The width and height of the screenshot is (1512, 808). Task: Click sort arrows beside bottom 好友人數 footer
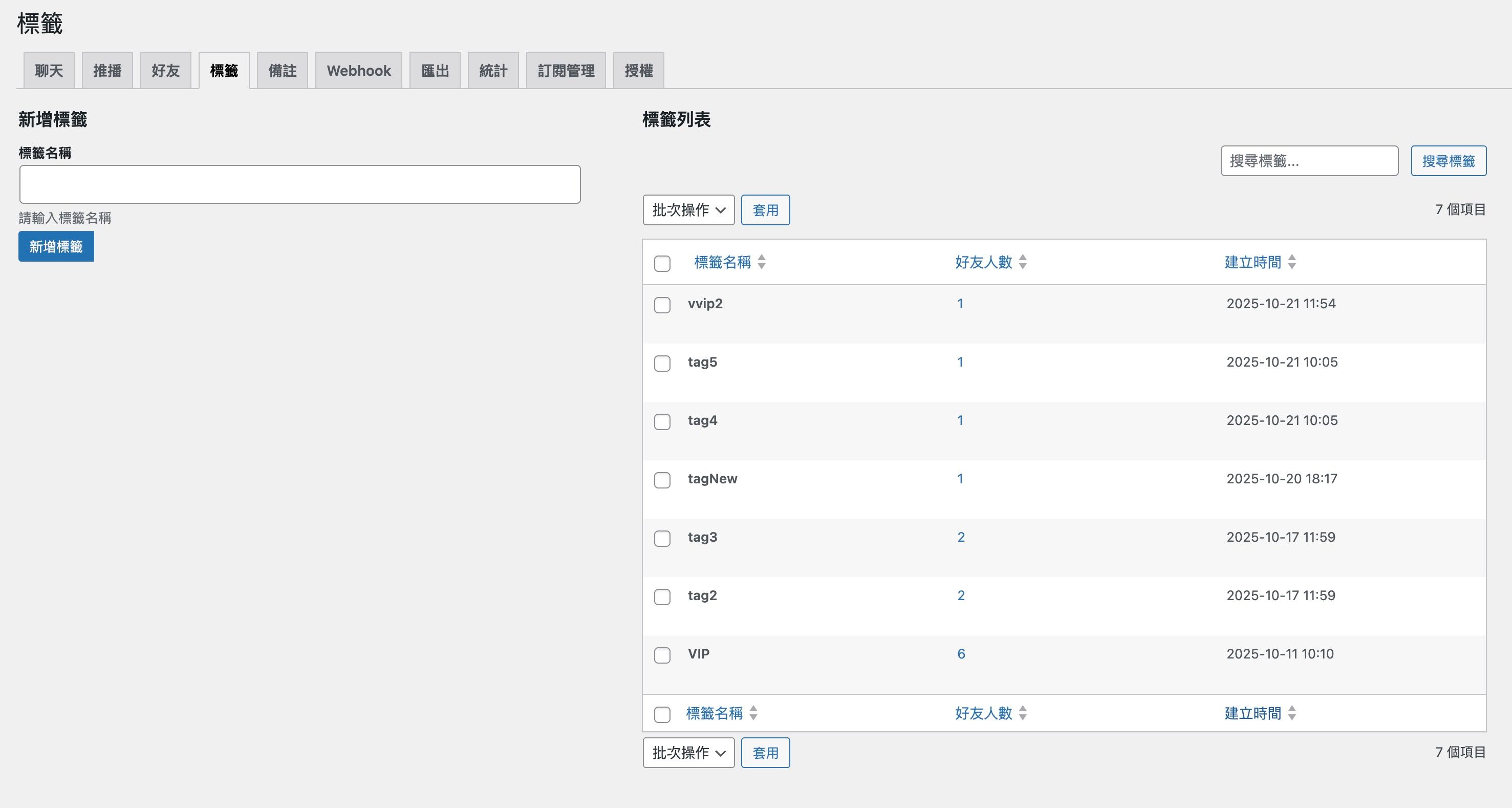pos(1023,713)
